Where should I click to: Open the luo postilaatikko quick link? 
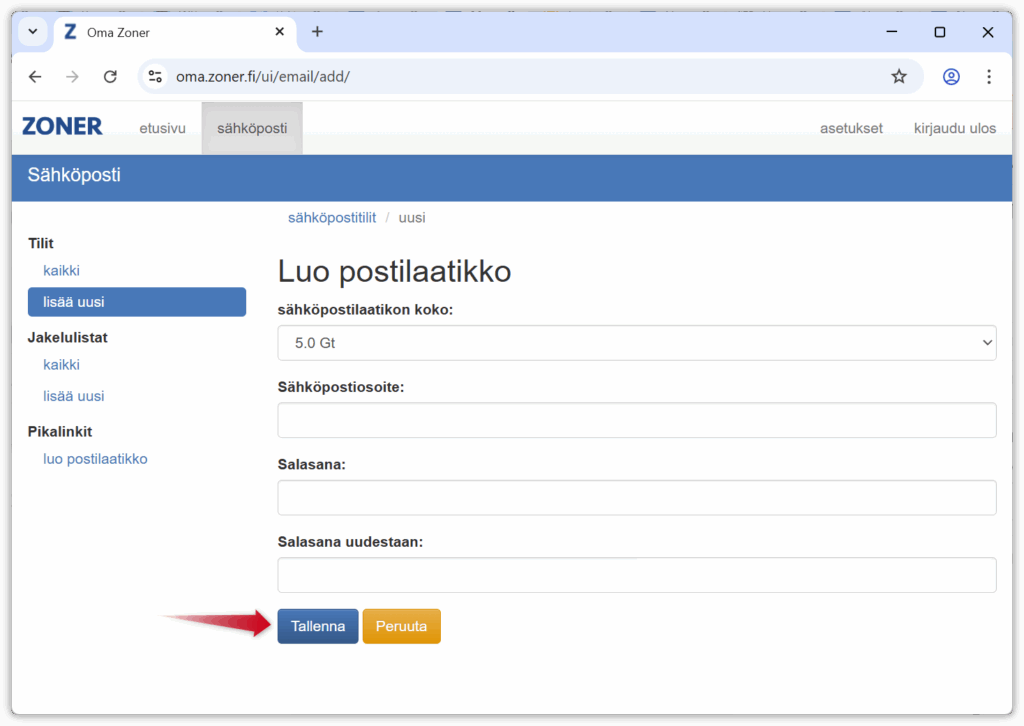click(x=95, y=459)
